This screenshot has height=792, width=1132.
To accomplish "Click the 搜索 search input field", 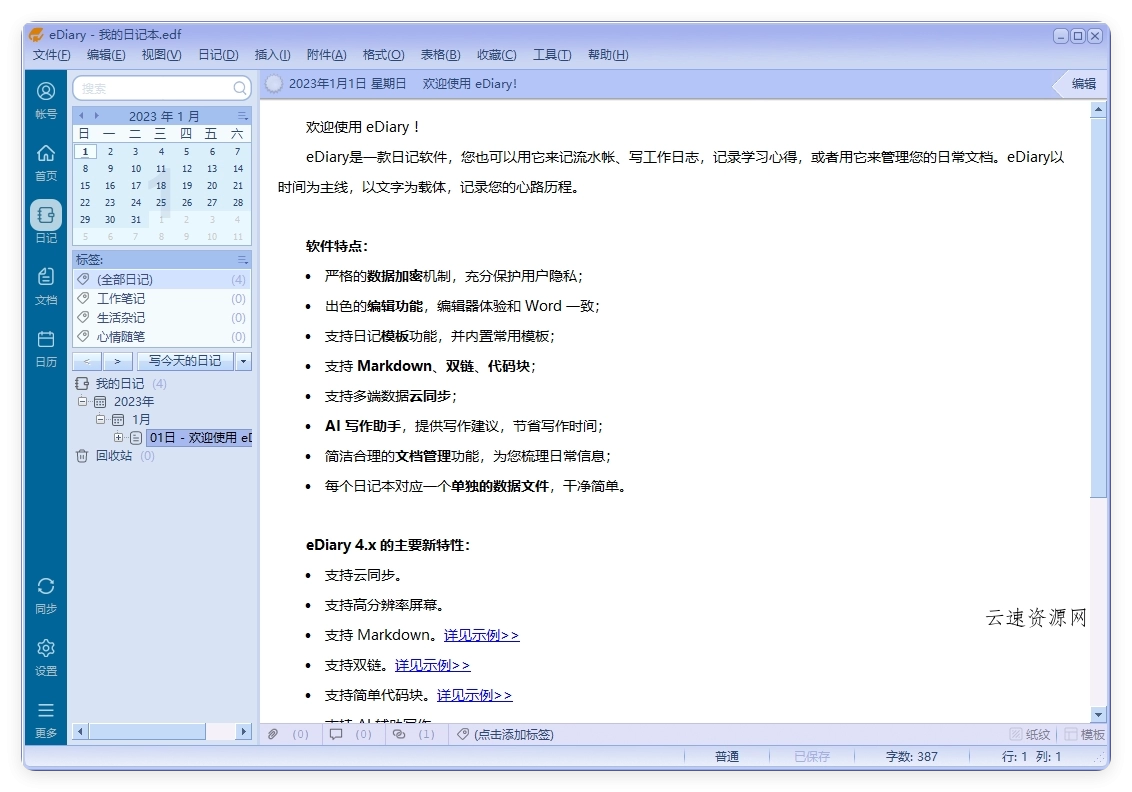I will point(154,88).
